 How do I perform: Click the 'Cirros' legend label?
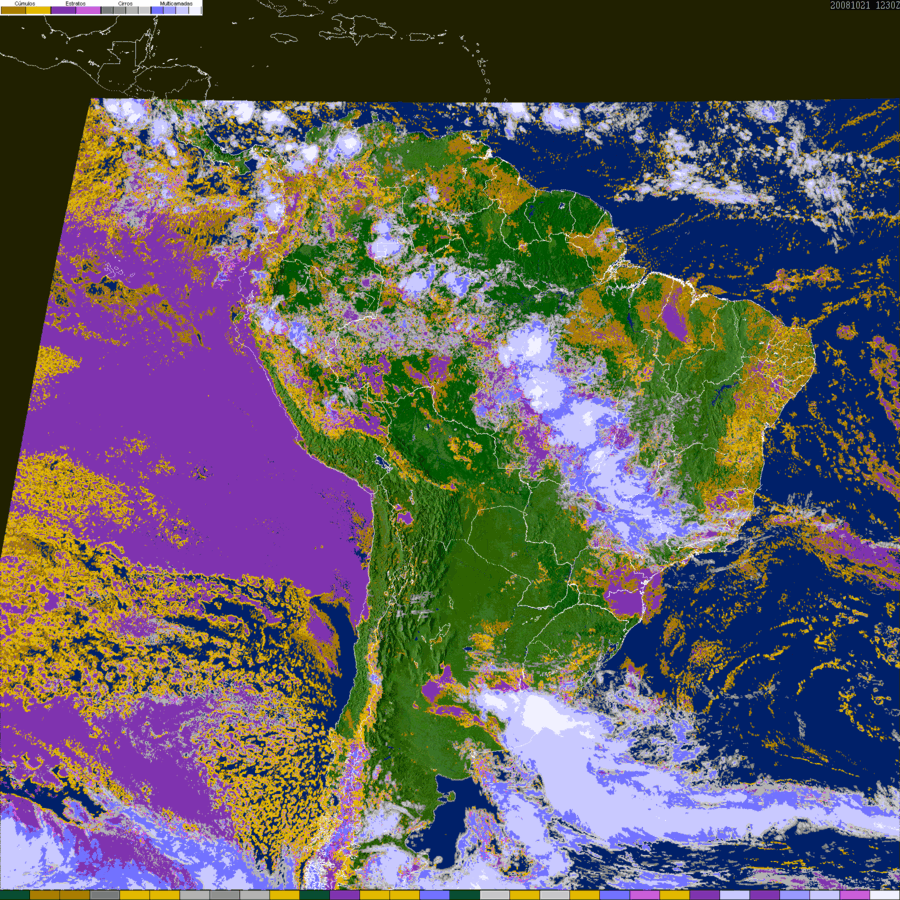[125, 3]
